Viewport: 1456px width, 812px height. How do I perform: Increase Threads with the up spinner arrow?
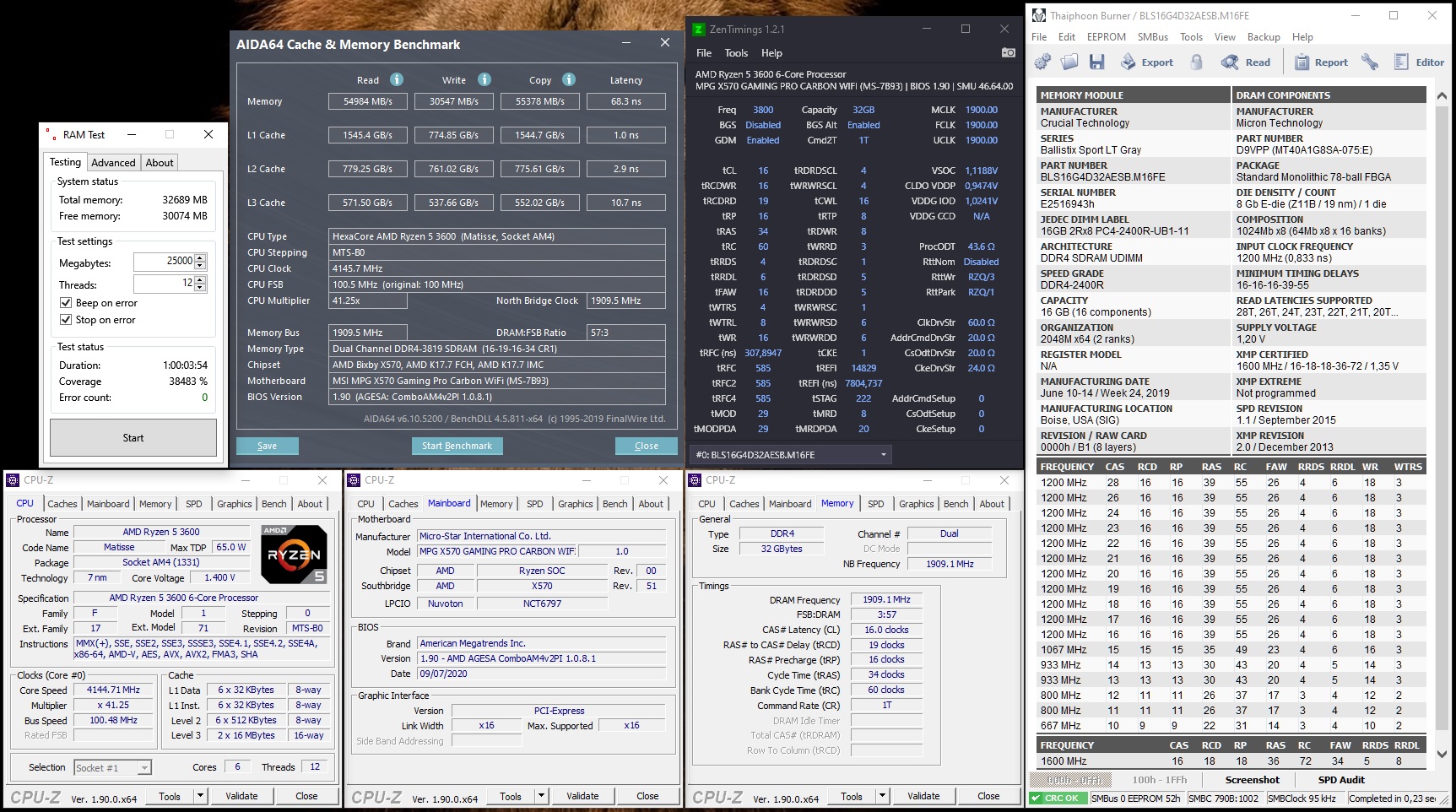tap(200, 280)
